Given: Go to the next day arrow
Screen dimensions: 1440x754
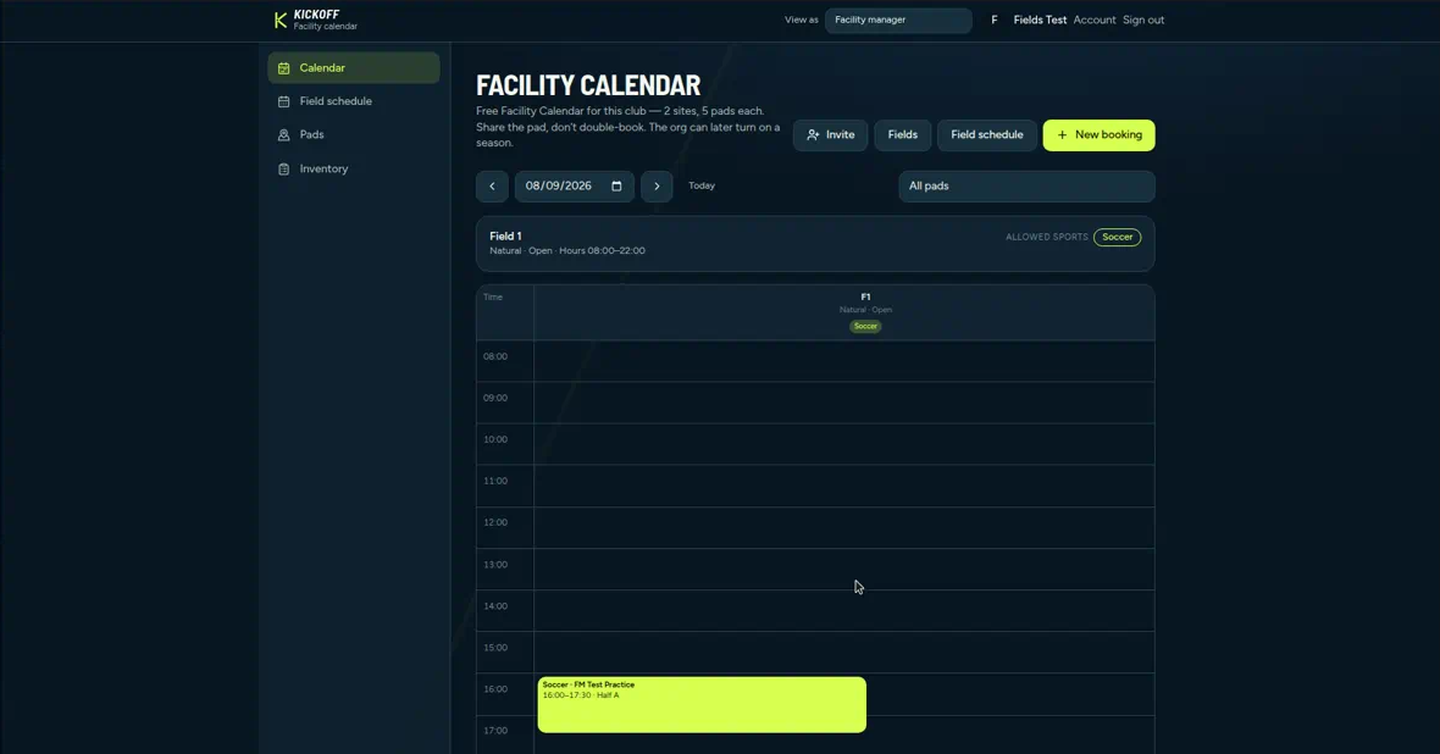Looking at the screenshot, I should click(x=657, y=186).
